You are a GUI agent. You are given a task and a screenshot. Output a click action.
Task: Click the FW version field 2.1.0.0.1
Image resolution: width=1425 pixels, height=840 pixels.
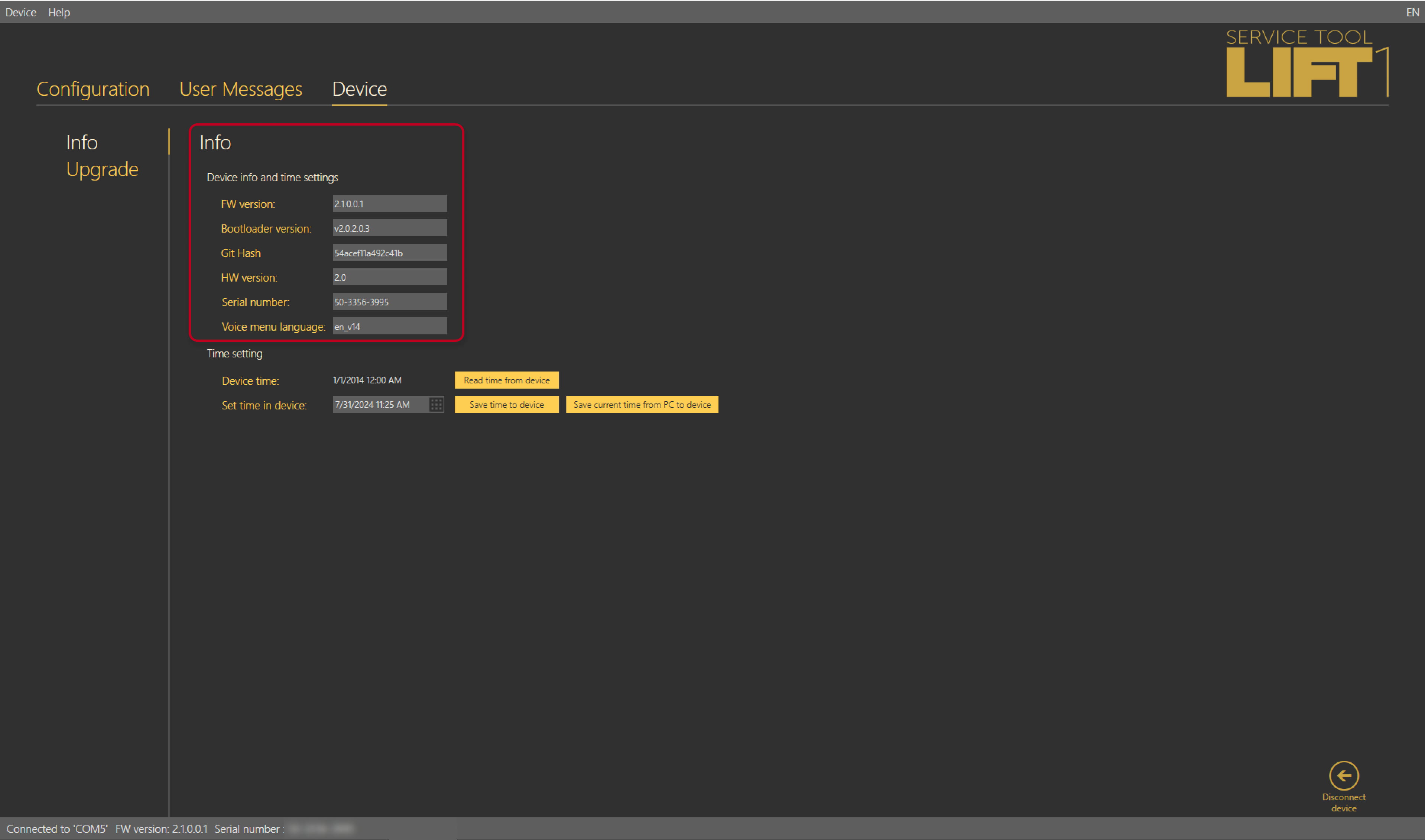click(x=389, y=203)
